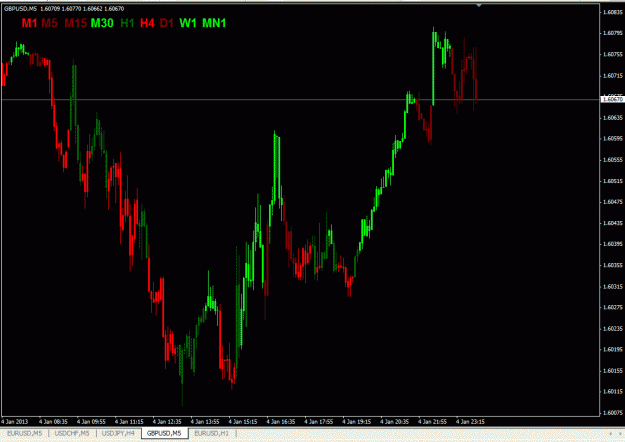Click the 1.60195 price axis label
This screenshot has width=625, height=442.
click(x=613, y=350)
